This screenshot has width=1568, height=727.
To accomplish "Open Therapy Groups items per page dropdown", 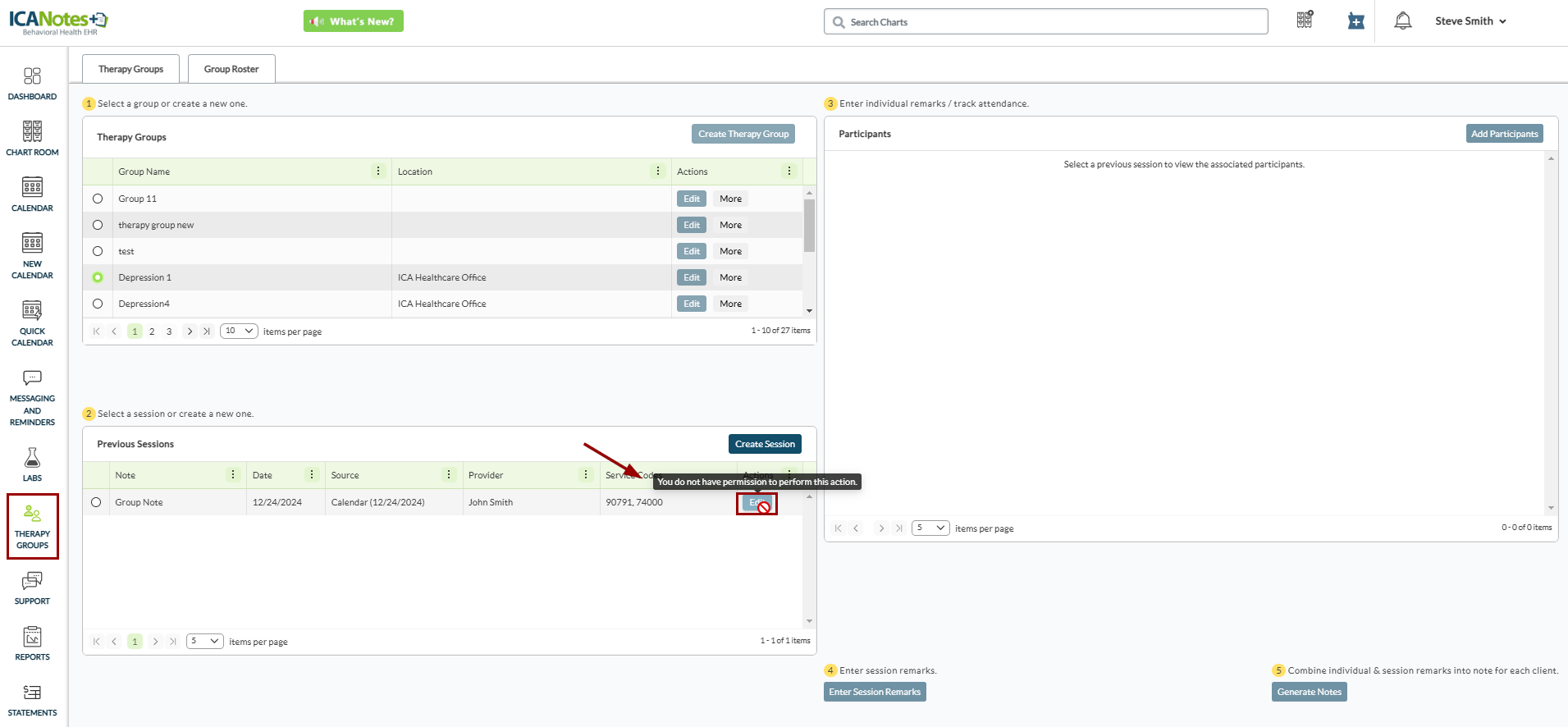I will click(x=239, y=331).
